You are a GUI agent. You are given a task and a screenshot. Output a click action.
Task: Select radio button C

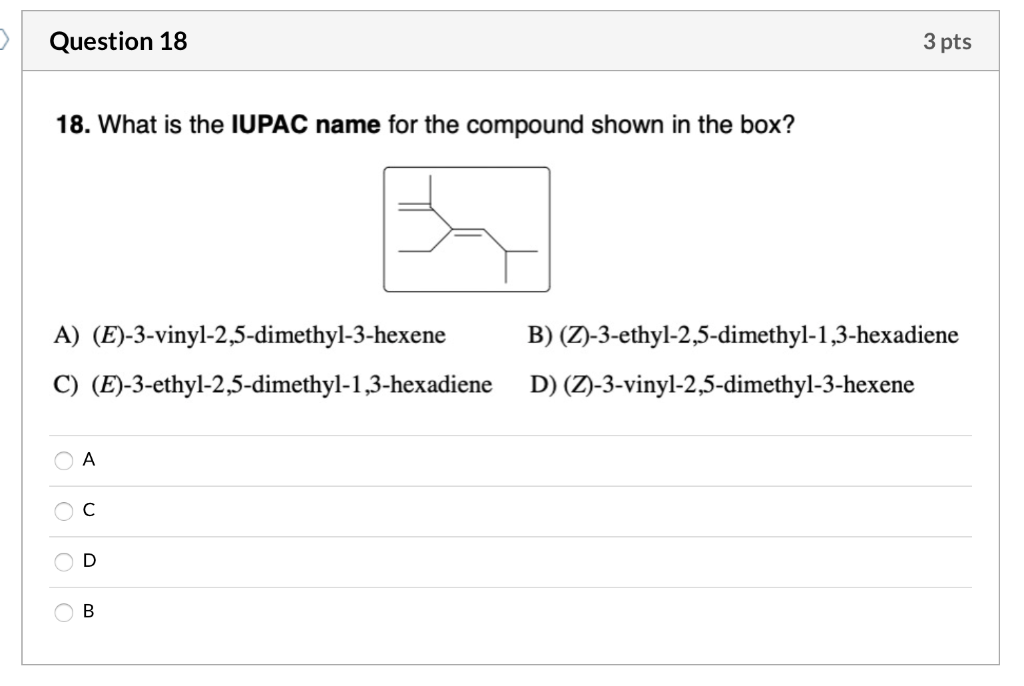pos(62,511)
